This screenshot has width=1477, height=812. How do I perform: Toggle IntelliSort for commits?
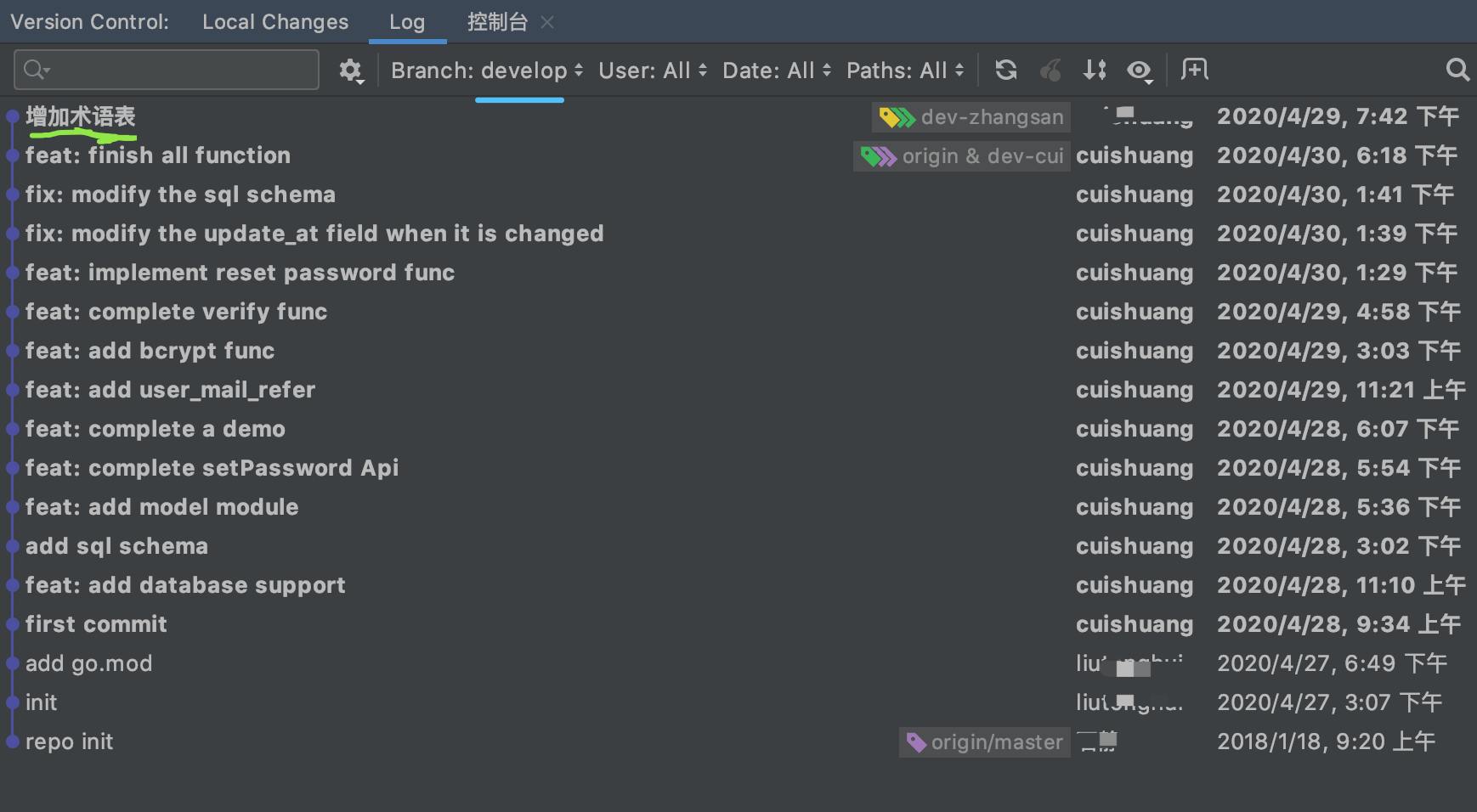(1095, 70)
